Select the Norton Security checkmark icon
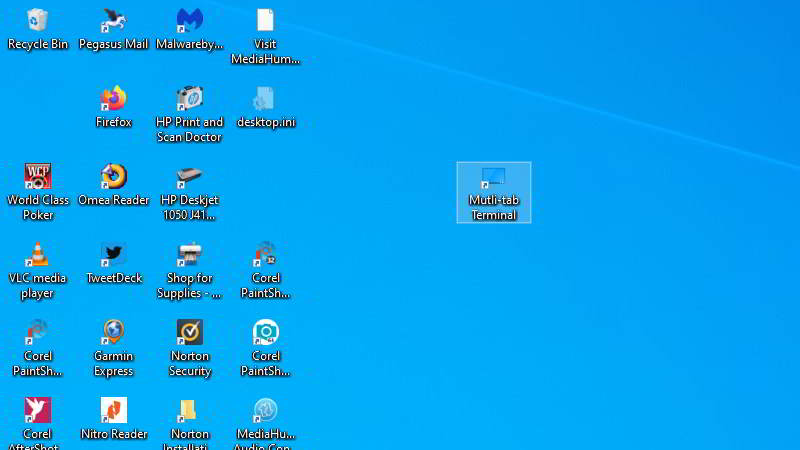Viewport: 800px width, 450px height. point(189,332)
